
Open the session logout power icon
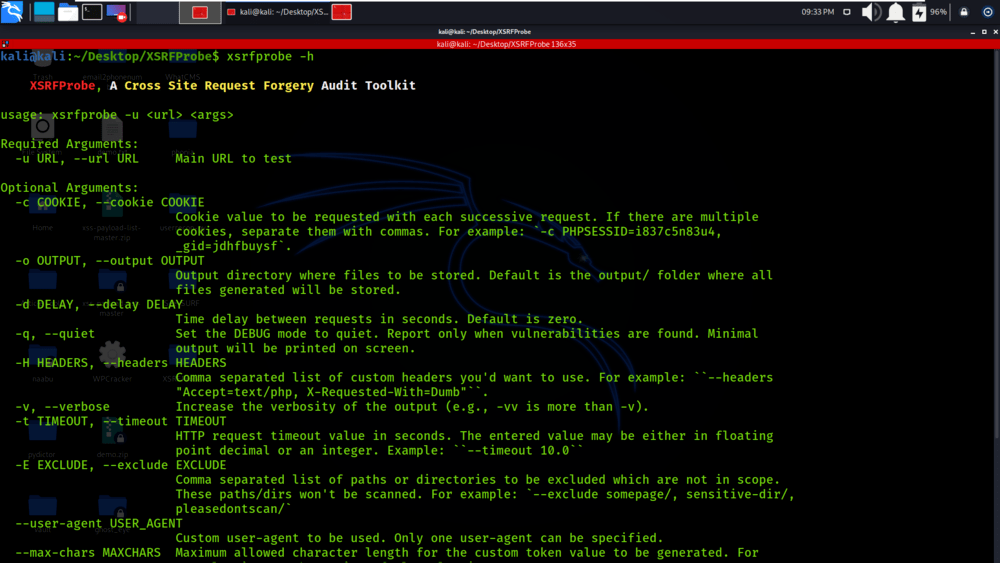click(988, 11)
